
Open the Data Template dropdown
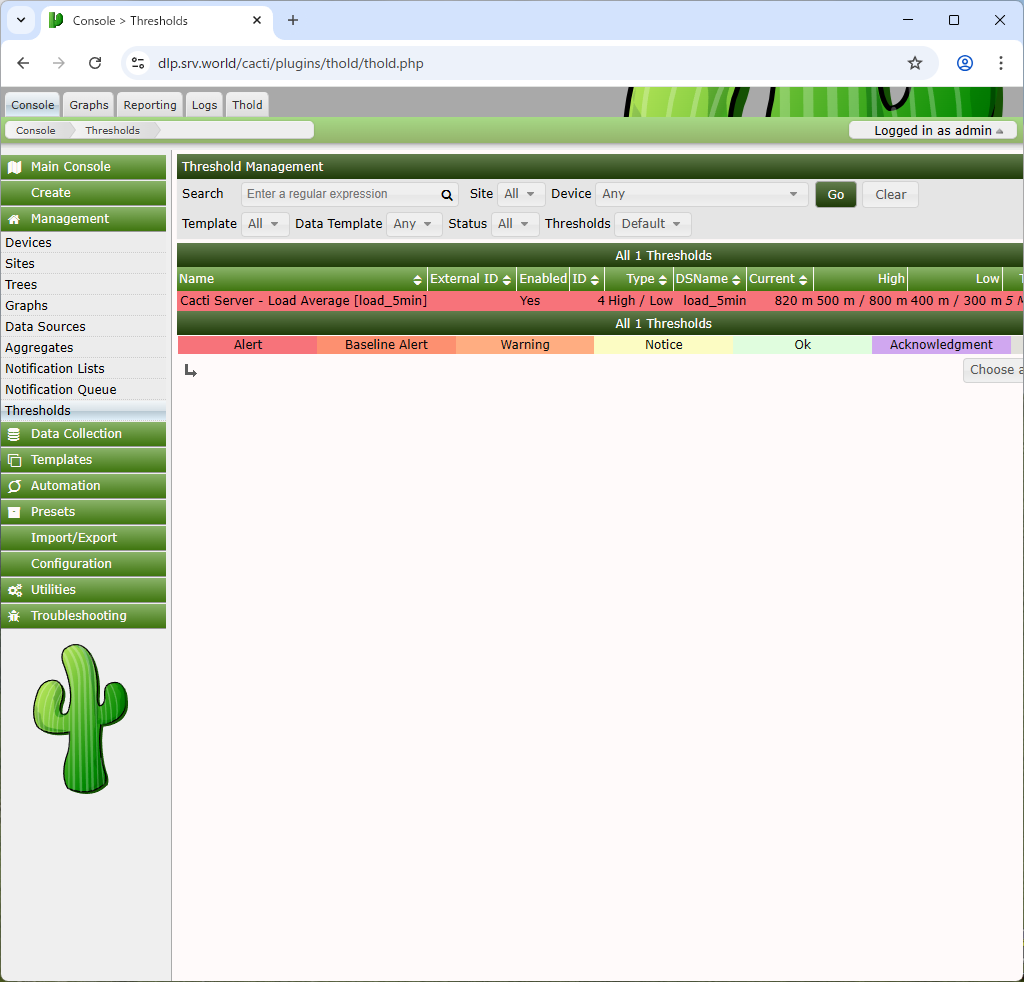[x=413, y=224]
